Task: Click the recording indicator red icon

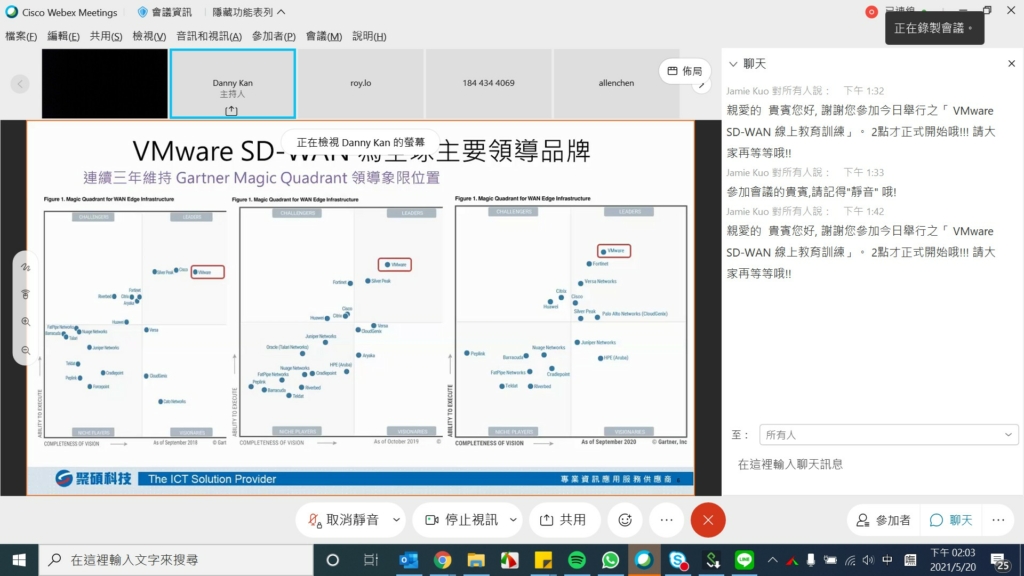Action: [x=871, y=12]
